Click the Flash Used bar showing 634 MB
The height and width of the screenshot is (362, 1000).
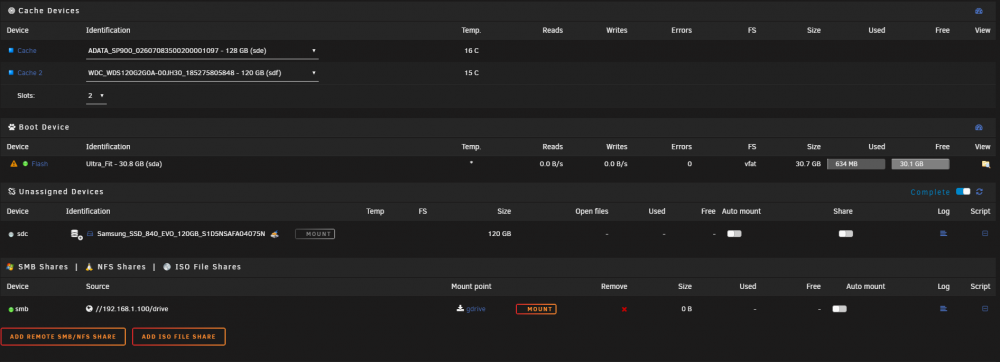pos(856,164)
